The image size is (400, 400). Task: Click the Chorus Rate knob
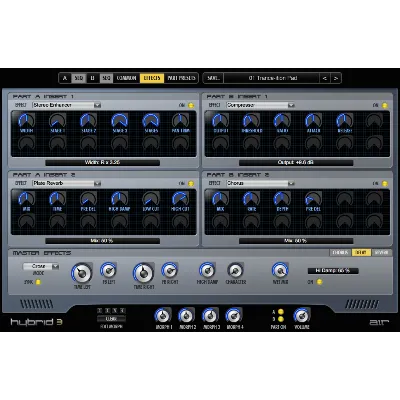pos(251,199)
